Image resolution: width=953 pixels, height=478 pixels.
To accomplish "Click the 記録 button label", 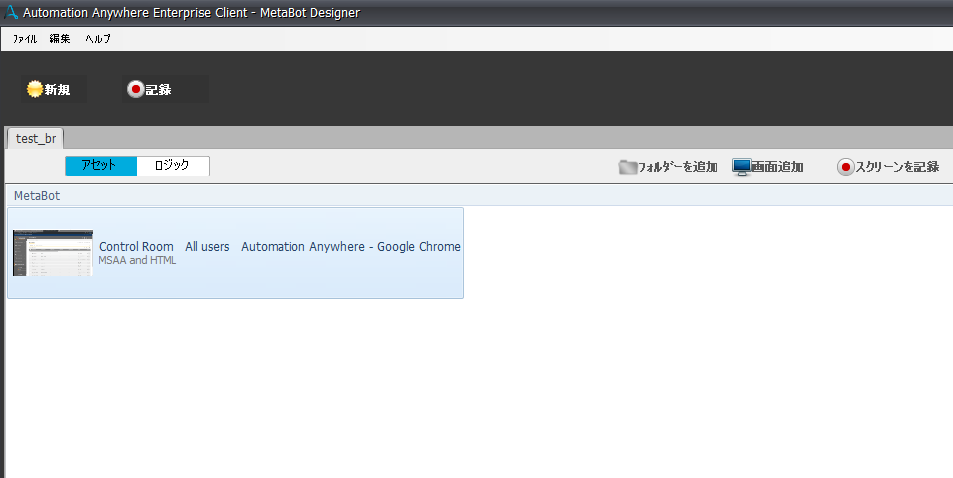I will point(158,90).
